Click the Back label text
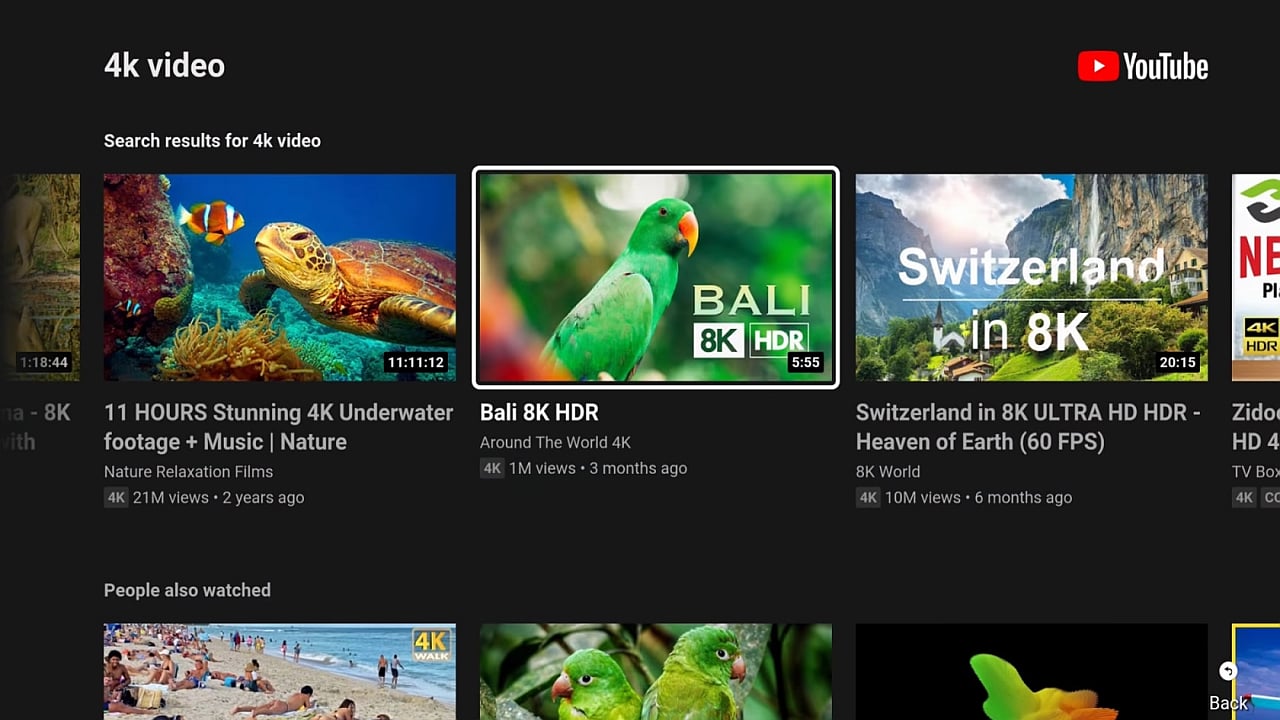The image size is (1280, 720). 1228,703
